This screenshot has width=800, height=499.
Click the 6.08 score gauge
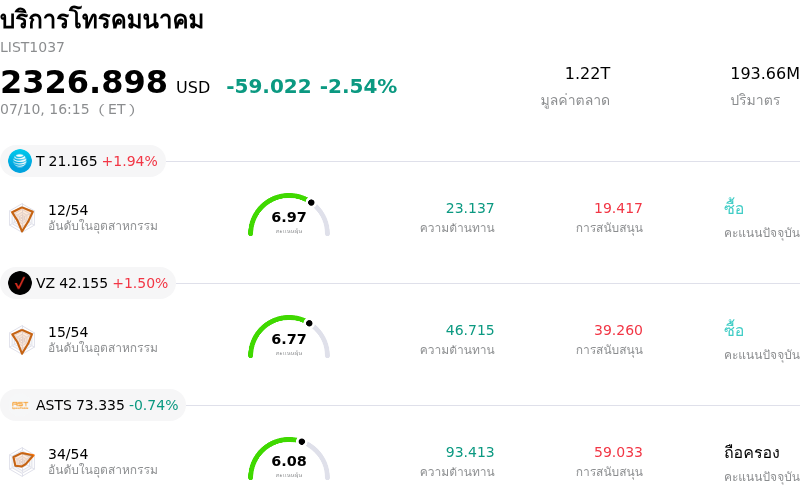[x=289, y=459]
